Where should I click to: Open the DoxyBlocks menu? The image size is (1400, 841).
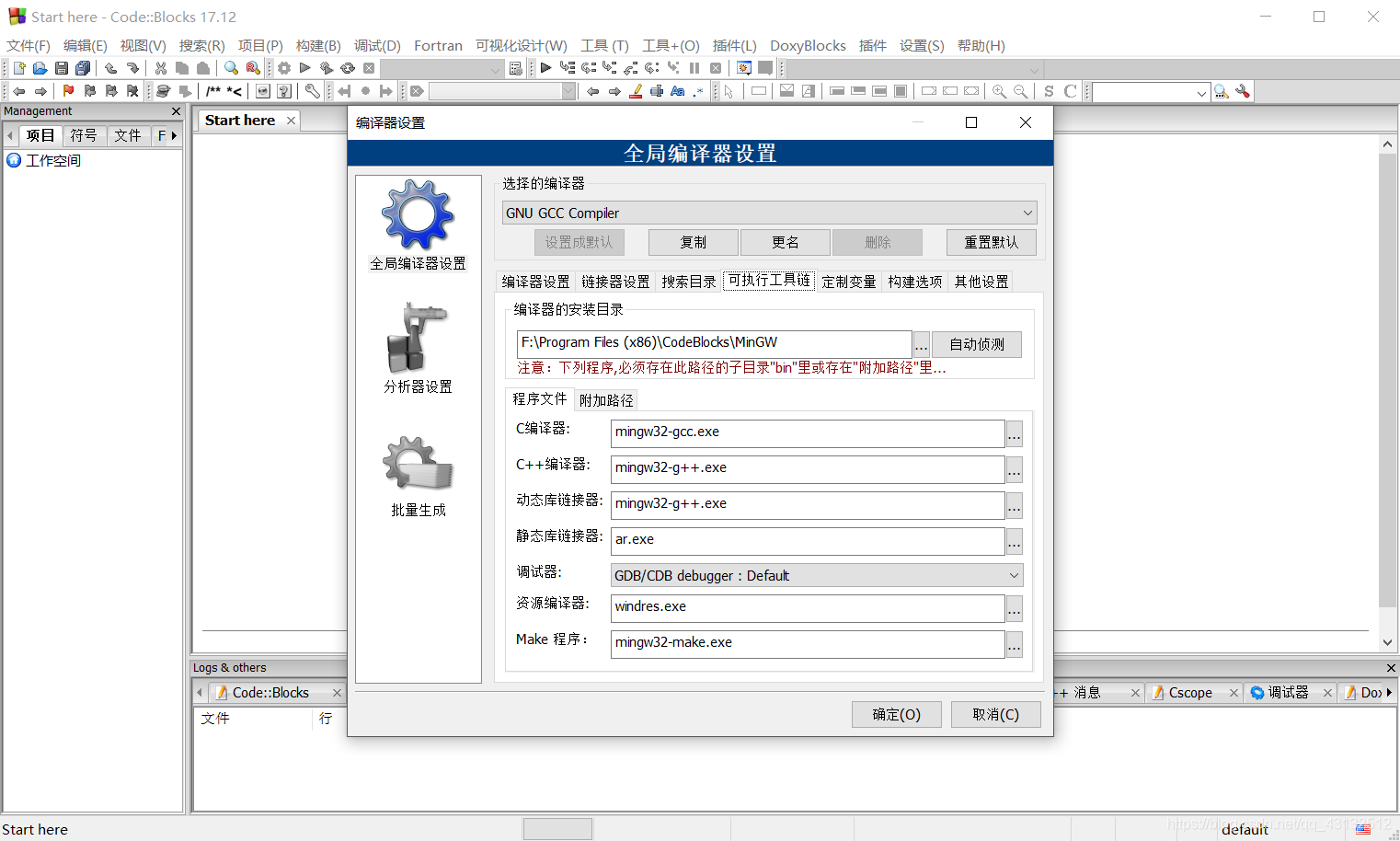click(x=808, y=45)
